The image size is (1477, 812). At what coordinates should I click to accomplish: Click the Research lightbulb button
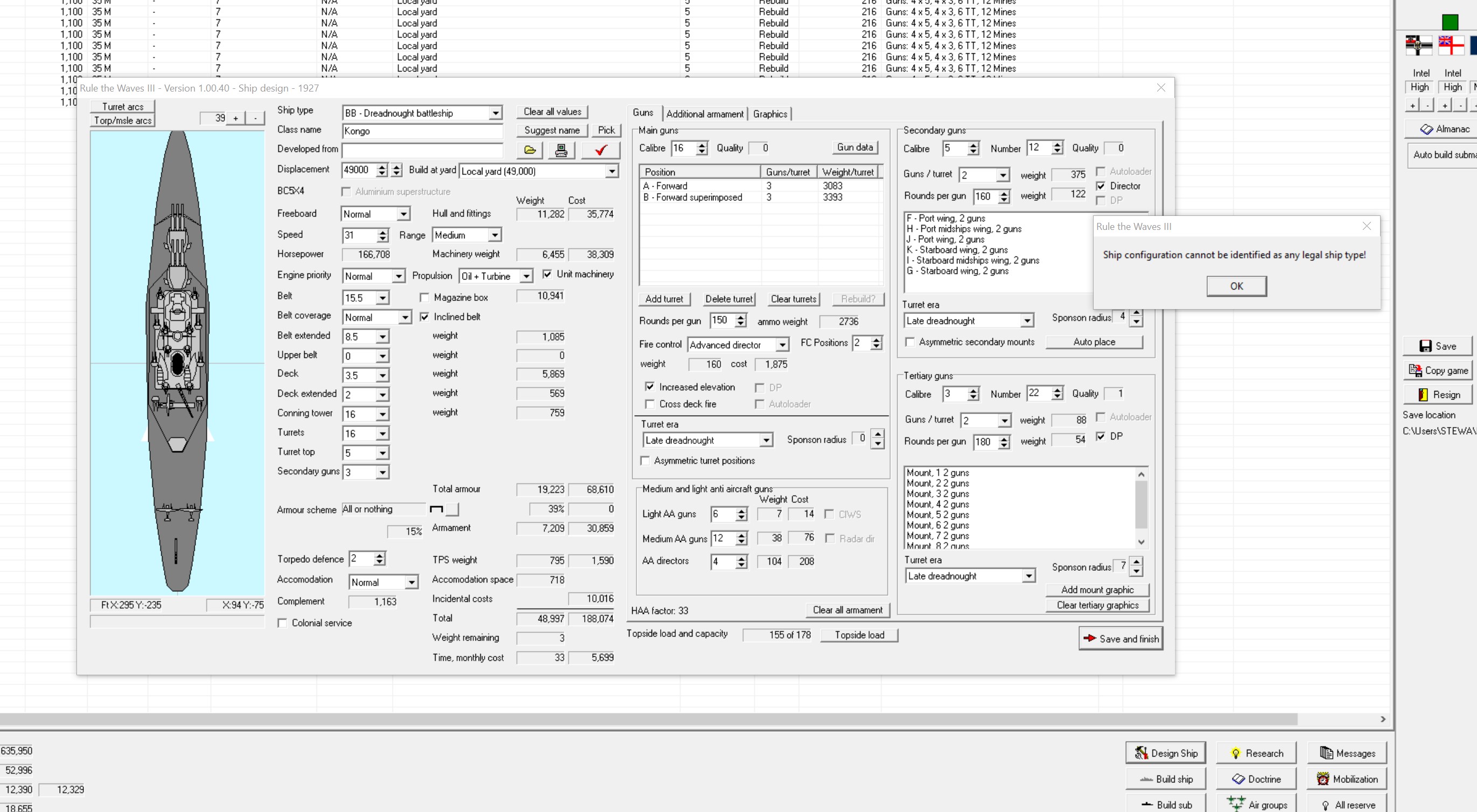click(1256, 753)
